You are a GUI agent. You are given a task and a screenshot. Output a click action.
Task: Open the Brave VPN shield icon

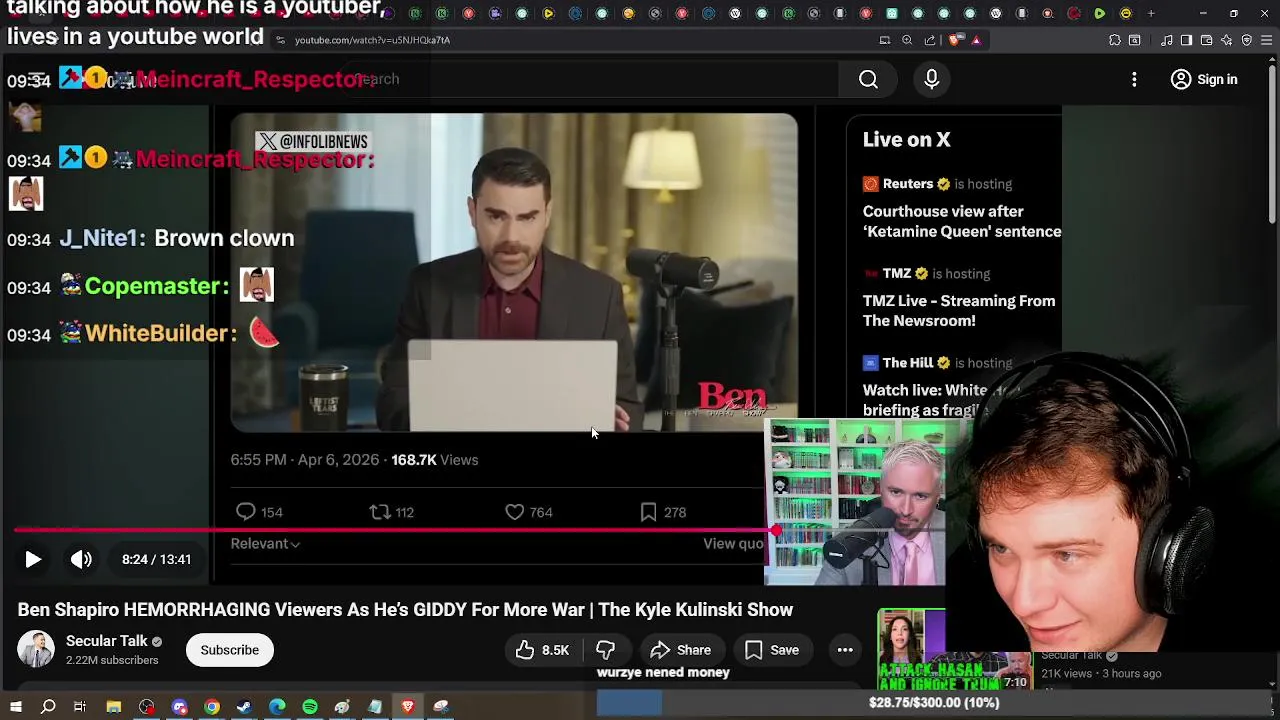pyautogui.click(x=1247, y=40)
